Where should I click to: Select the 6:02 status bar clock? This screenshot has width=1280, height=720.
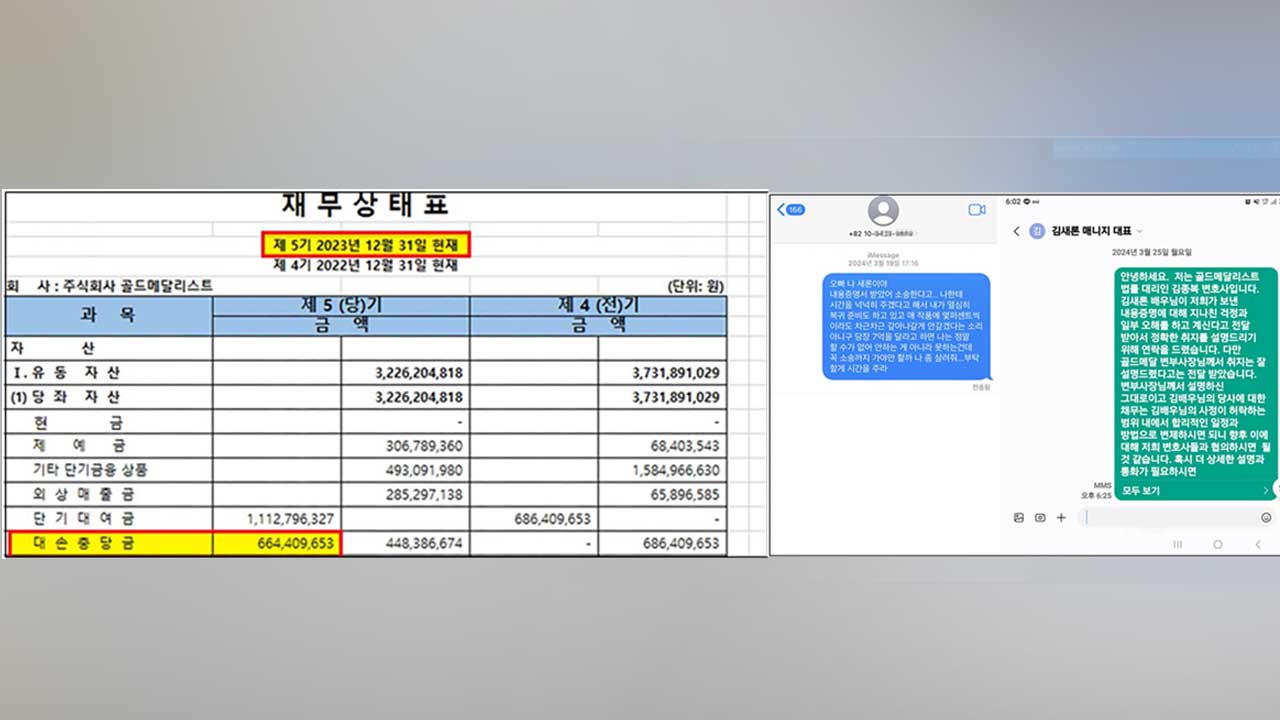[1013, 202]
